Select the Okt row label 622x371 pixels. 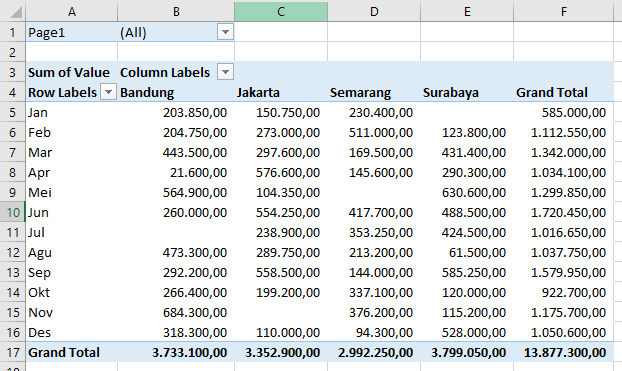39,292
